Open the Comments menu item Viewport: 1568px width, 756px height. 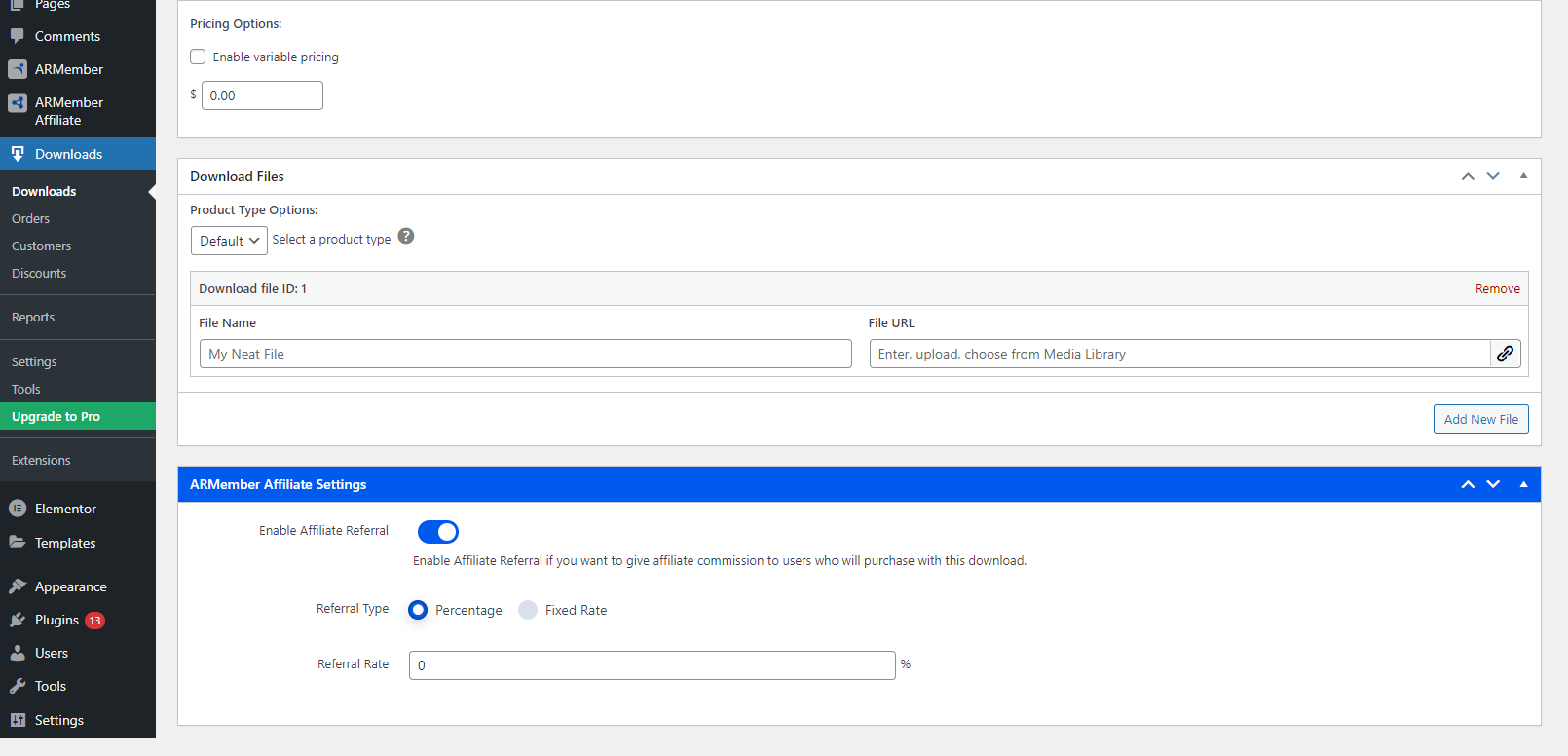78,36
